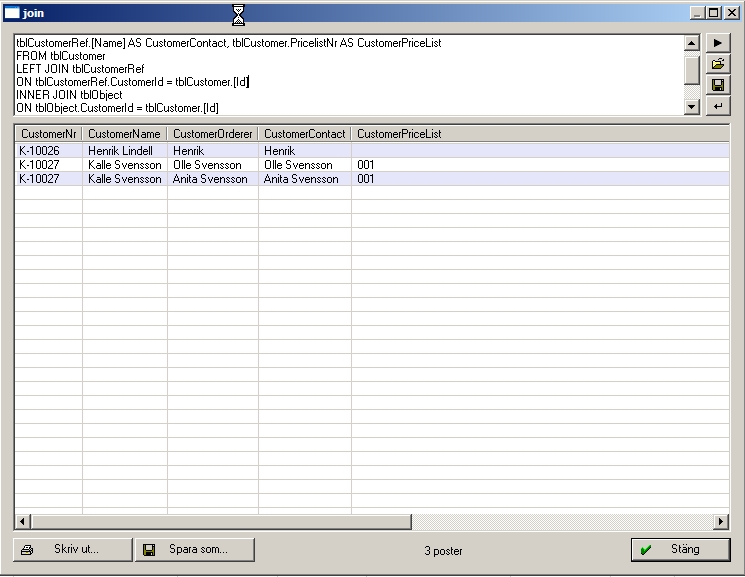Click Henrik in CustomerOrderer column
This screenshot has width=745, height=577.
pos(212,151)
